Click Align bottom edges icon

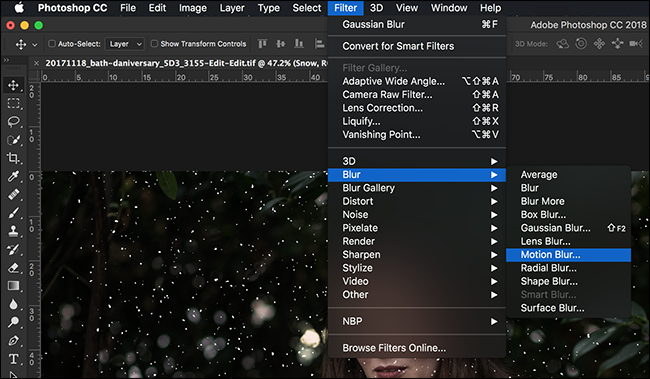[299, 44]
